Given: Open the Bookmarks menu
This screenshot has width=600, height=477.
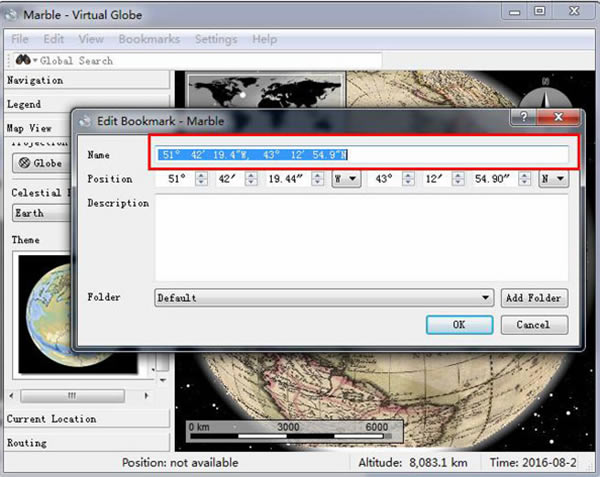Looking at the screenshot, I should pos(149,39).
